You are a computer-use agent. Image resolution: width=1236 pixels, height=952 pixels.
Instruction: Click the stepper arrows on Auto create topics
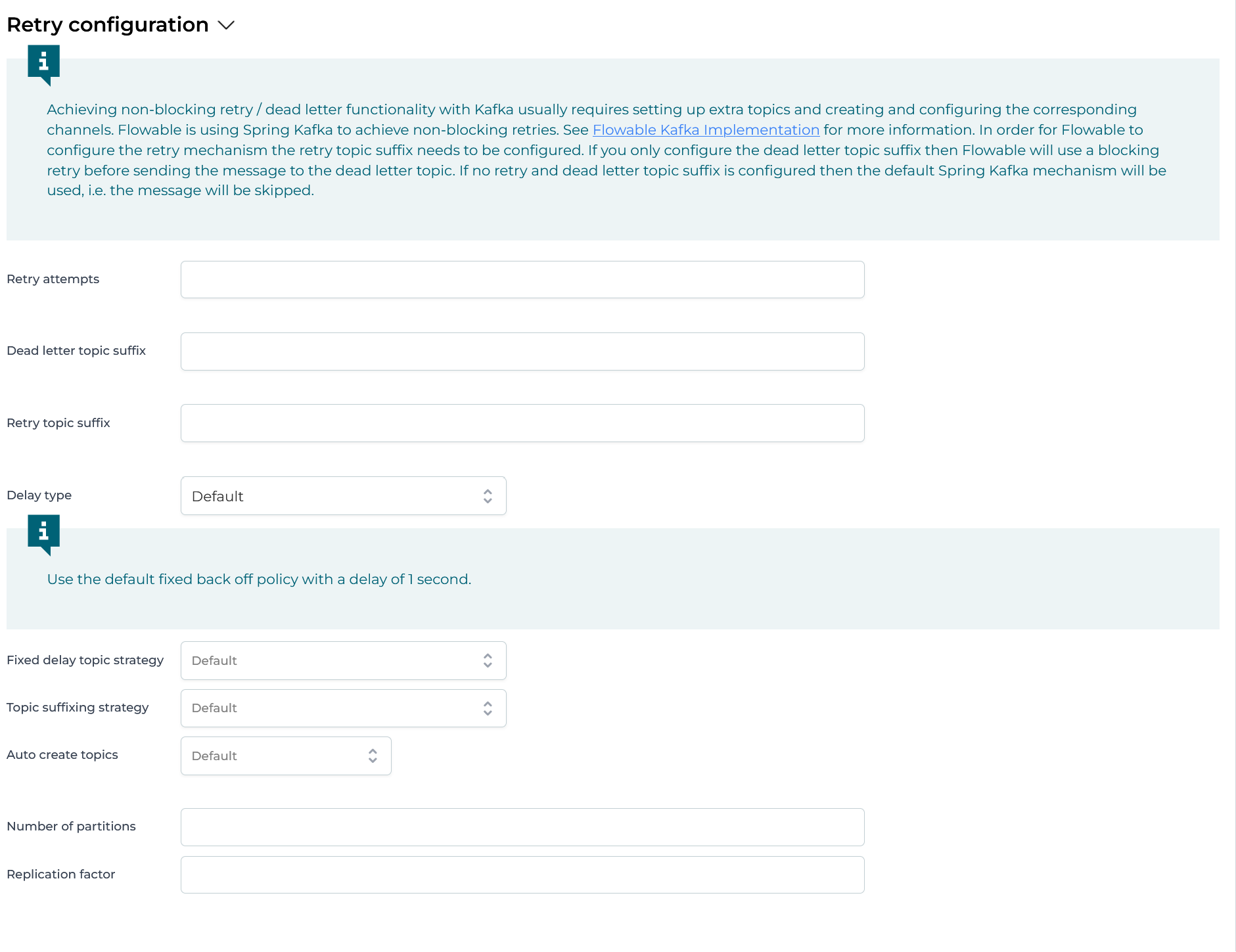372,756
